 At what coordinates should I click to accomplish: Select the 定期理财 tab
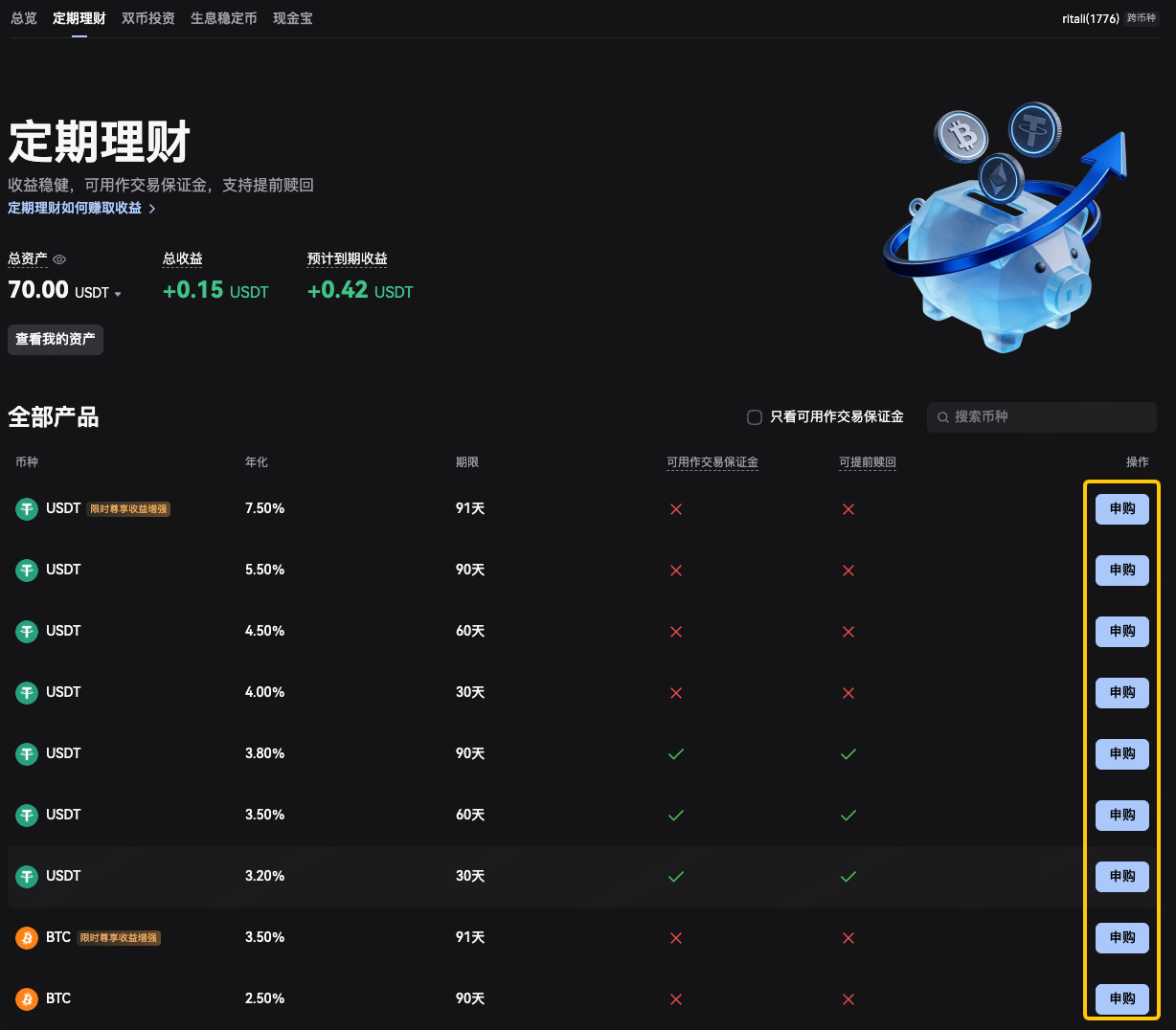click(x=79, y=18)
